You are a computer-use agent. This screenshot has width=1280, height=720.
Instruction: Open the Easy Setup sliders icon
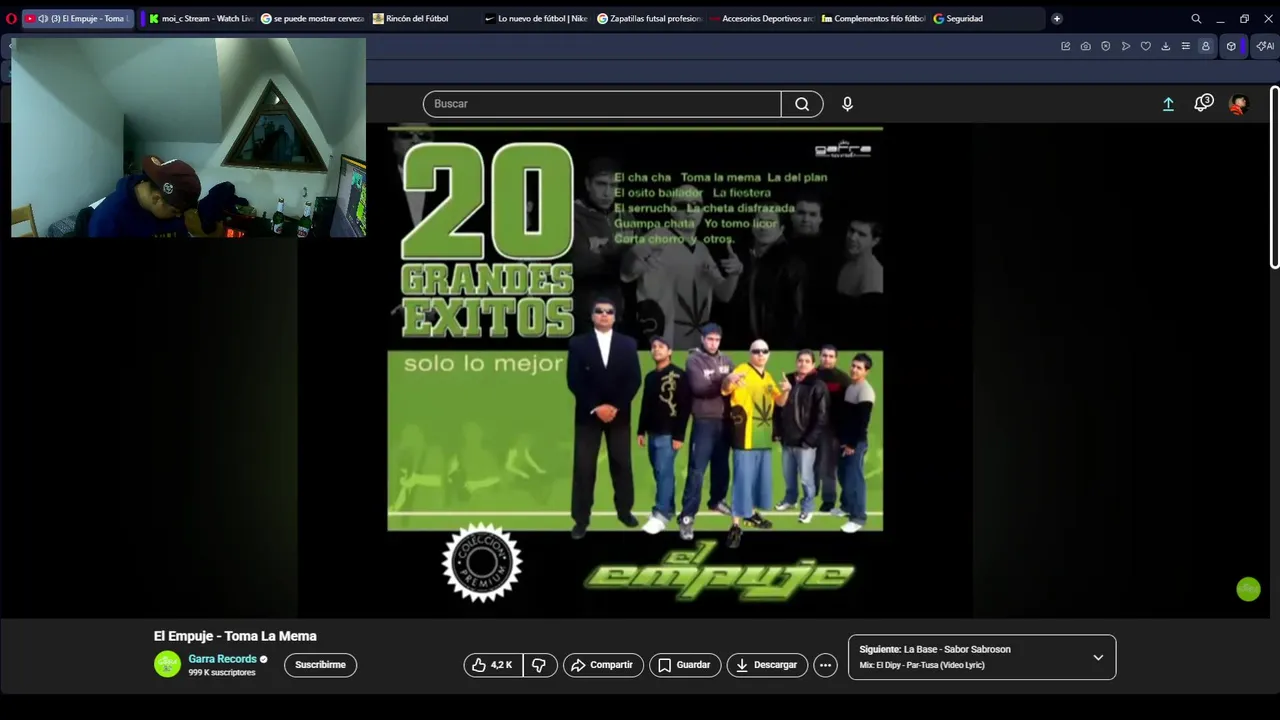(x=1185, y=46)
